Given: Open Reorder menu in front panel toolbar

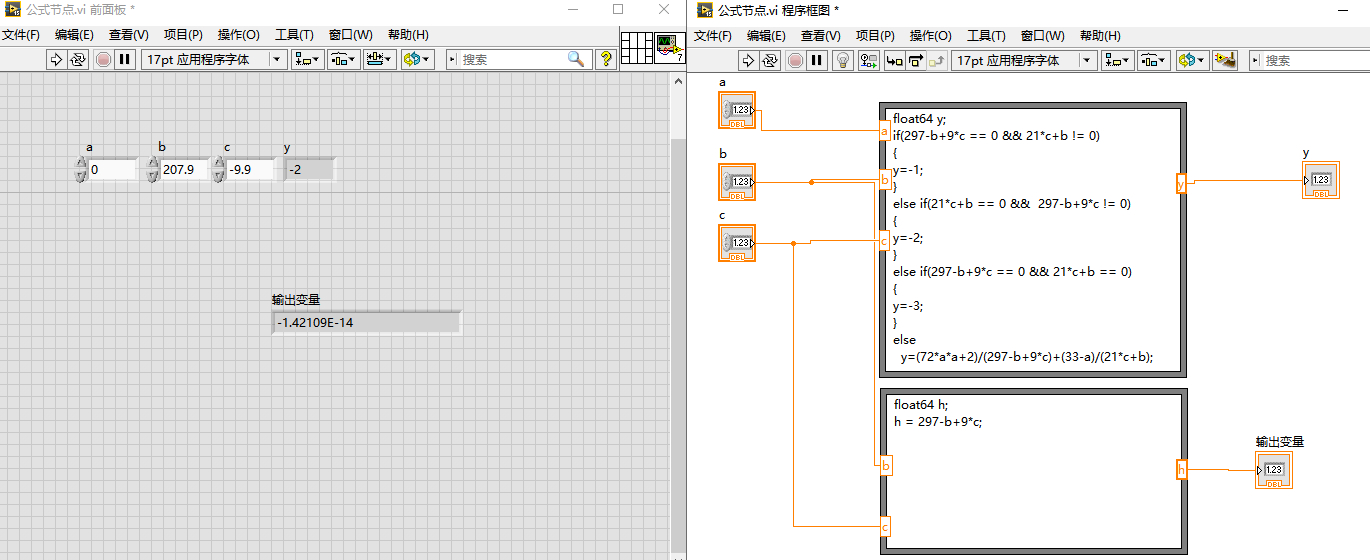Looking at the screenshot, I should pos(417,60).
